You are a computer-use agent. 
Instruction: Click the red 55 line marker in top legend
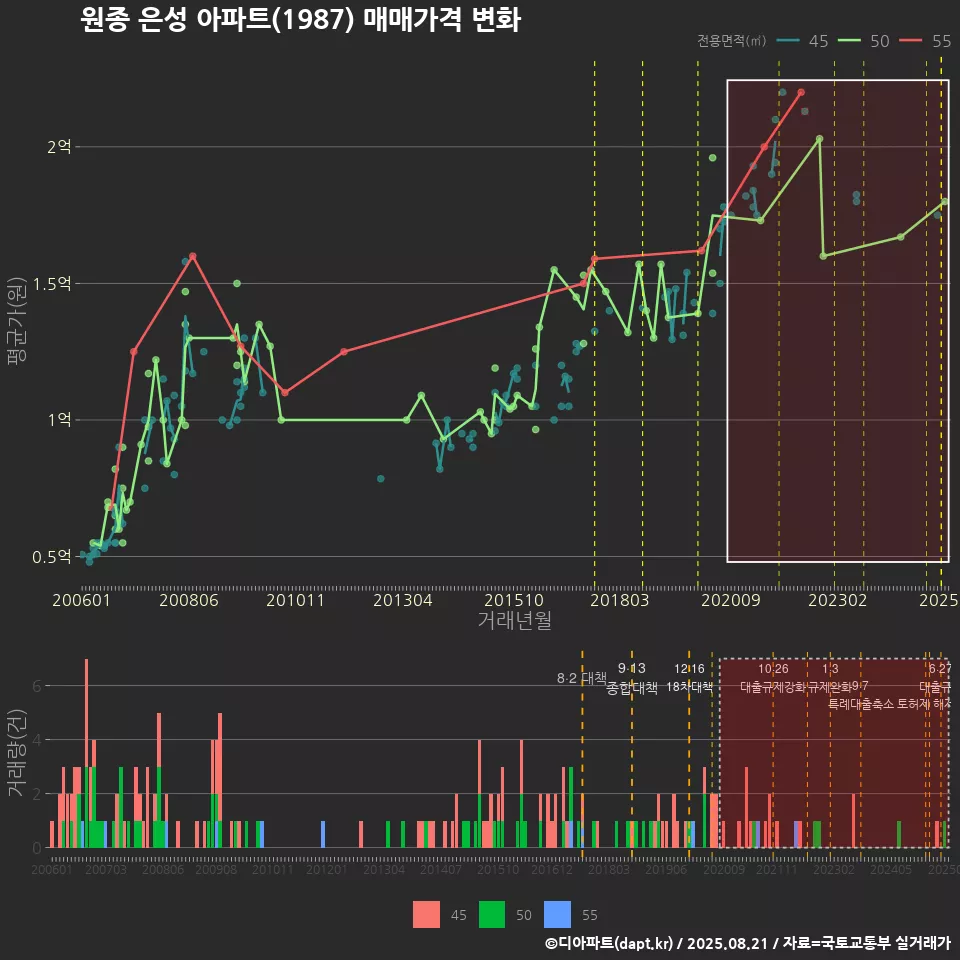[912, 41]
